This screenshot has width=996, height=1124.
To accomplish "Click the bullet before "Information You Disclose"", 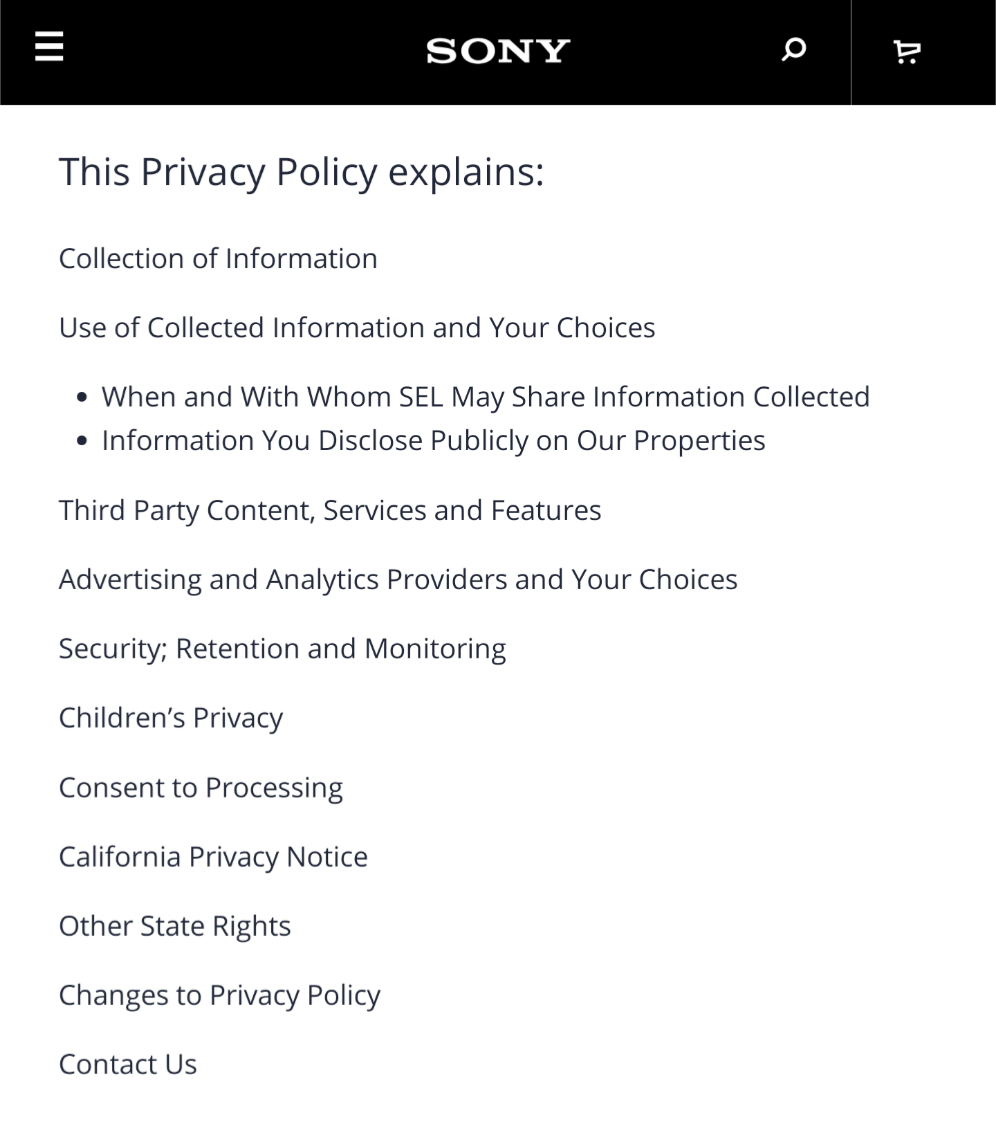I will tap(83, 442).
